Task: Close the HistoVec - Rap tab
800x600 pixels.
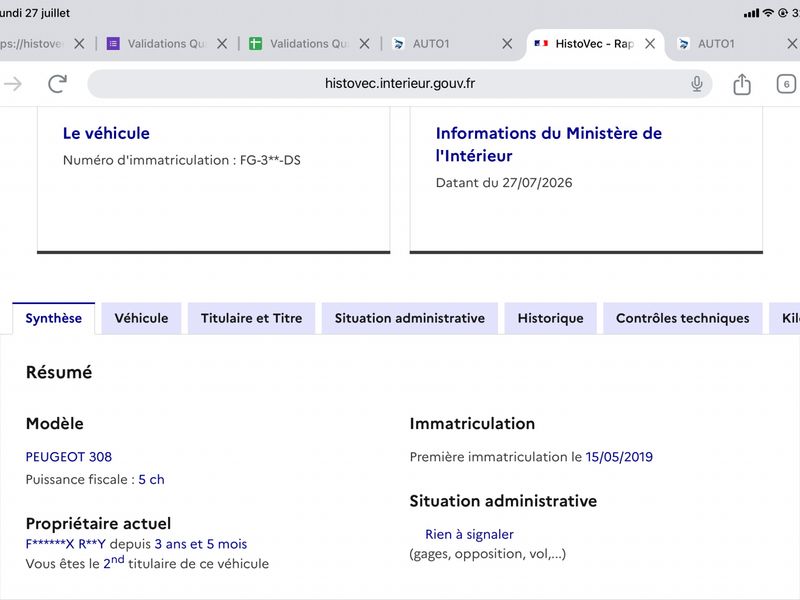Action: [650, 44]
